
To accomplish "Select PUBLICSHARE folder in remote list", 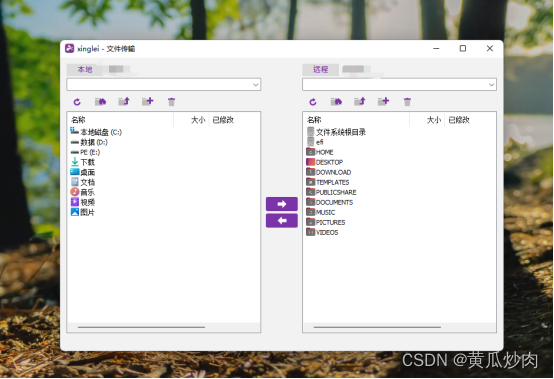I will pyautogui.click(x=331, y=192).
